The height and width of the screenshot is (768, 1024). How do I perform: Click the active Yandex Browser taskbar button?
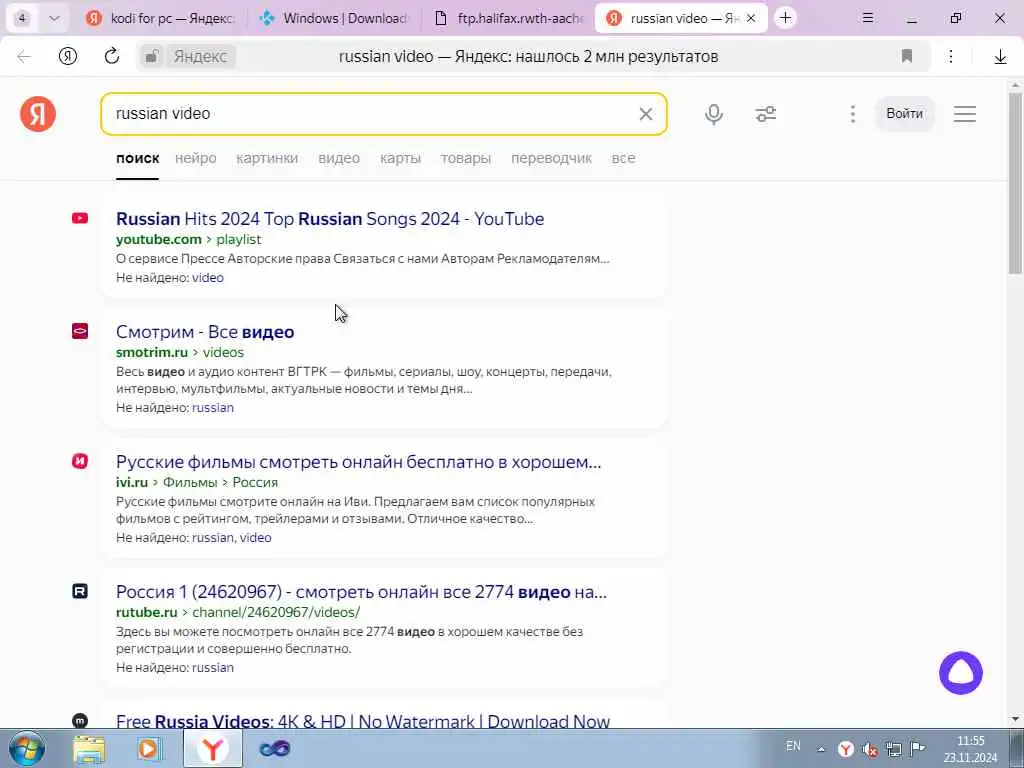pyautogui.click(x=212, y=748)
